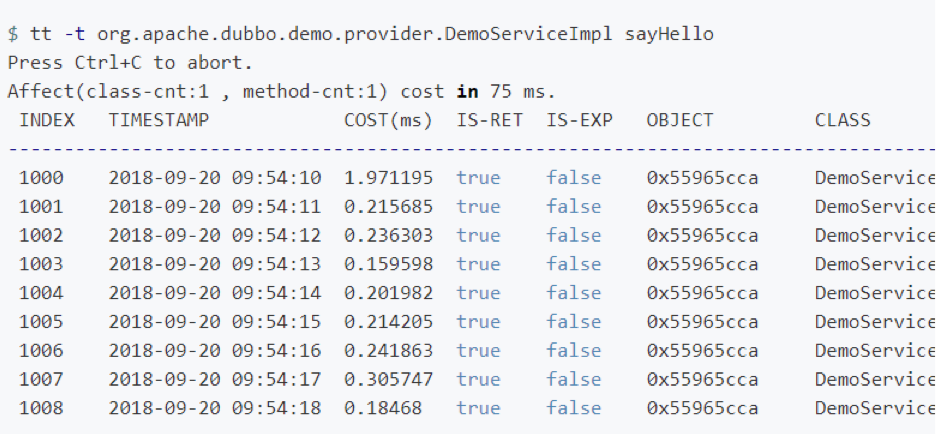
Task: Click the IS-RET true value in row 1004
Action: pyautogui.click(x=478, y=294)
